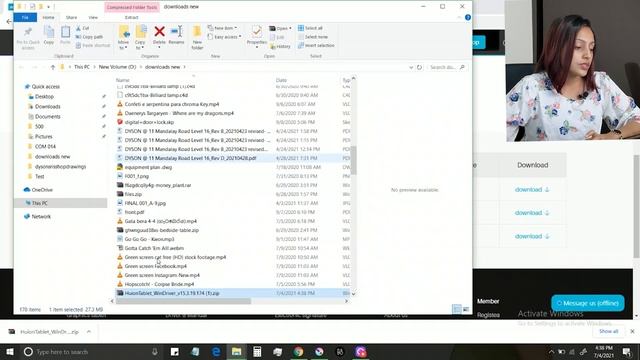The height and width of the screenshot is (360, 640).
Task: Show file History
Action: pyautogui.click(x=280, y=47)
